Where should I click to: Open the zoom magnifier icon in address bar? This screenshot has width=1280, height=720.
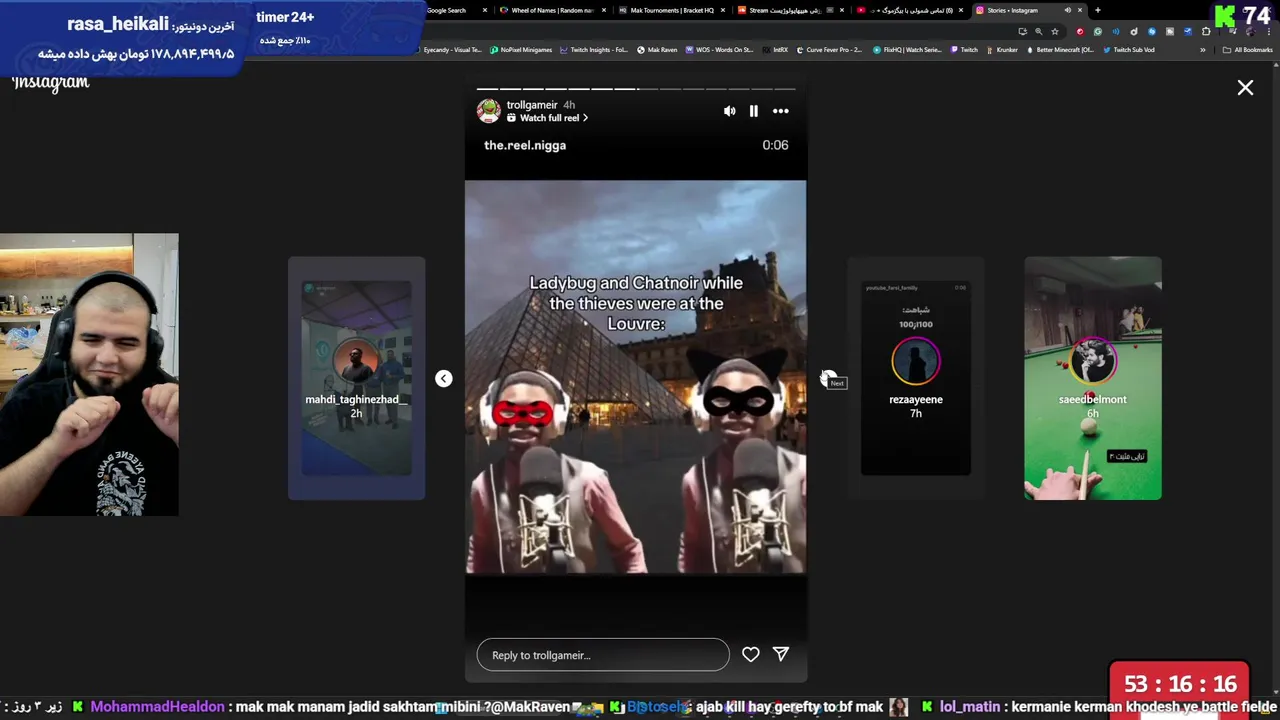pyautogui.click(x=1038, y=31)
